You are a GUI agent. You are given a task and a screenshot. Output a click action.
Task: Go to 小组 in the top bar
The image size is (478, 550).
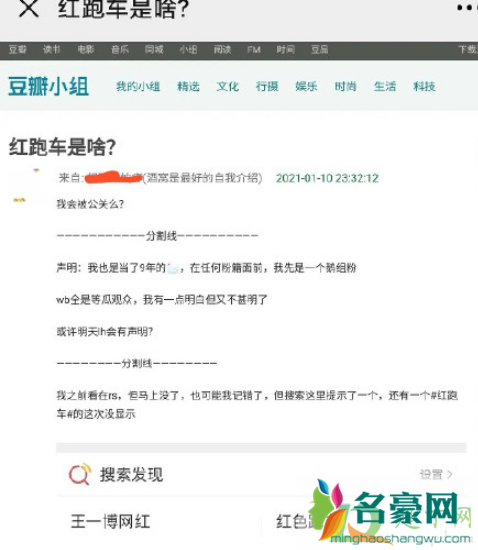[x=188, y=49]
